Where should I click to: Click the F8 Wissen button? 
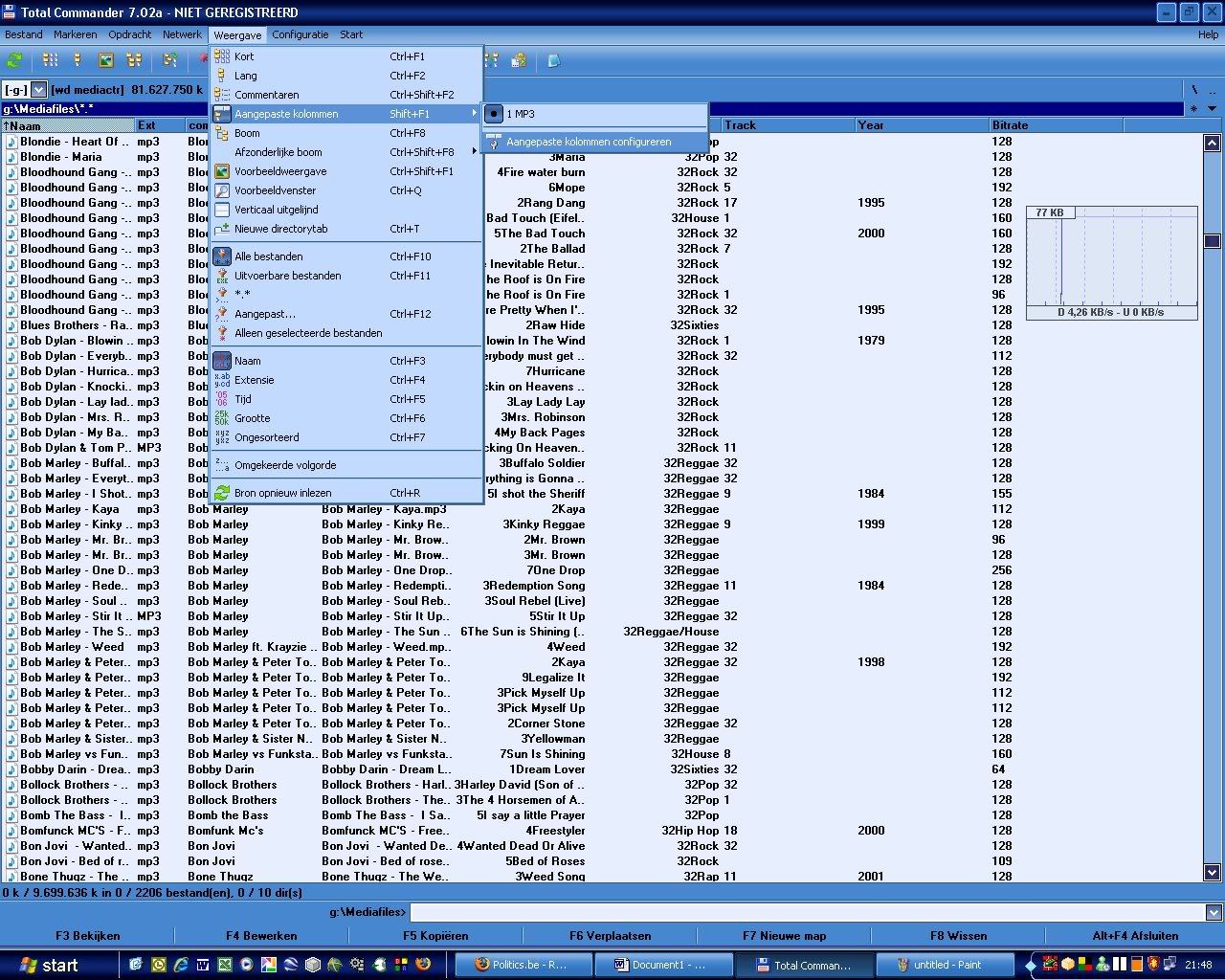pos(958,936)
